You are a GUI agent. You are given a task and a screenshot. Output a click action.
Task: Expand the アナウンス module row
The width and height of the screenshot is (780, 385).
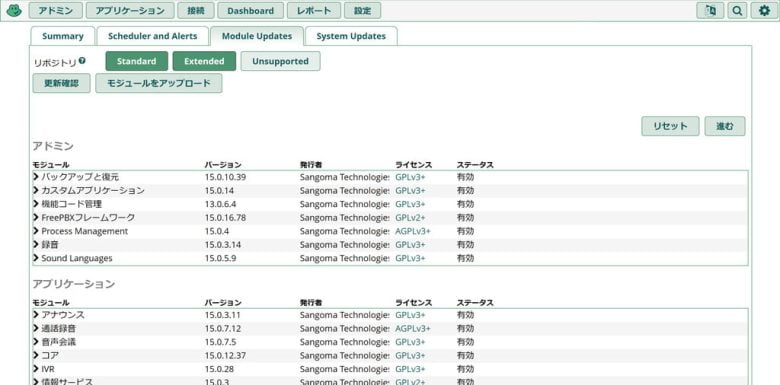tap(390, 315)
